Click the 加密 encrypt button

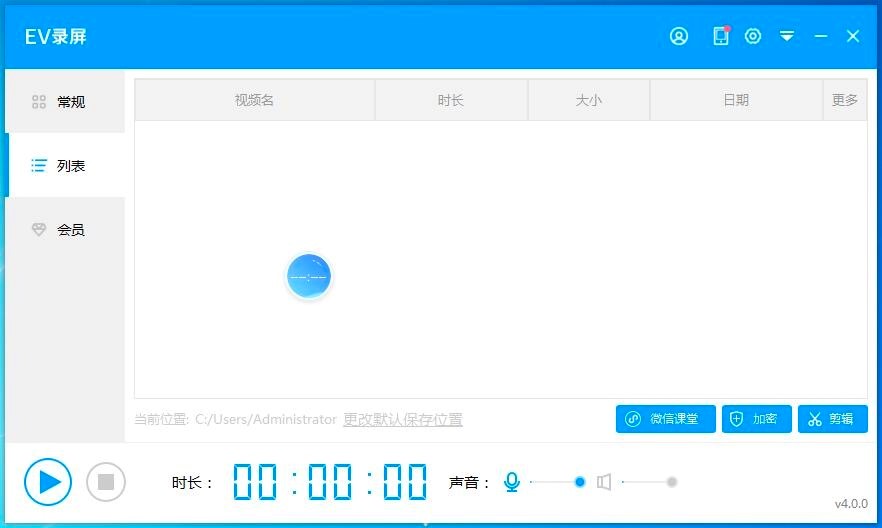756,419
